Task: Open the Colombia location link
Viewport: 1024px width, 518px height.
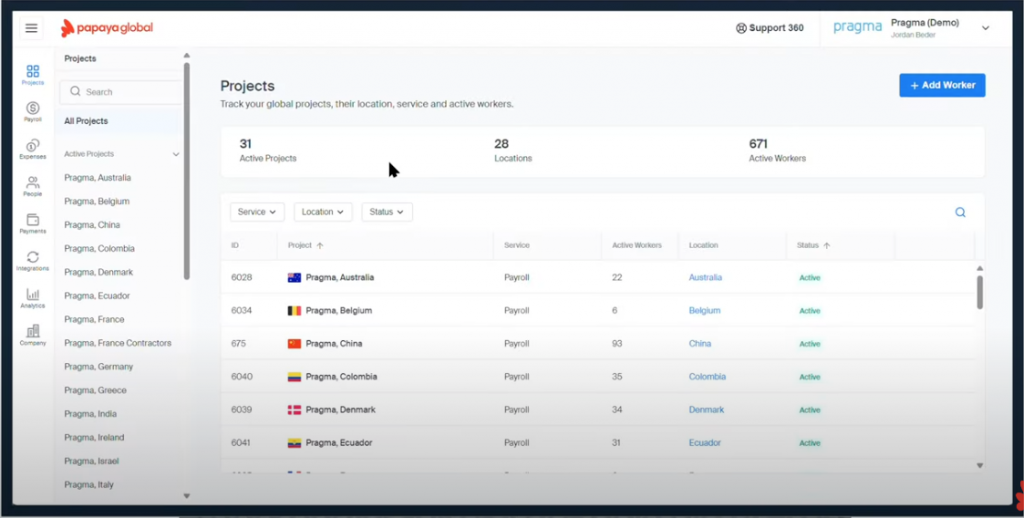Action: (x=707, y=377)
